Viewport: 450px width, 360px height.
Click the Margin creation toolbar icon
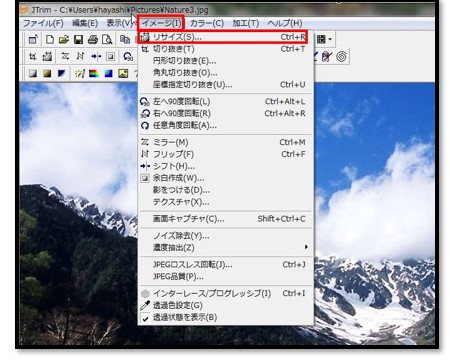[x=110, y=56]
